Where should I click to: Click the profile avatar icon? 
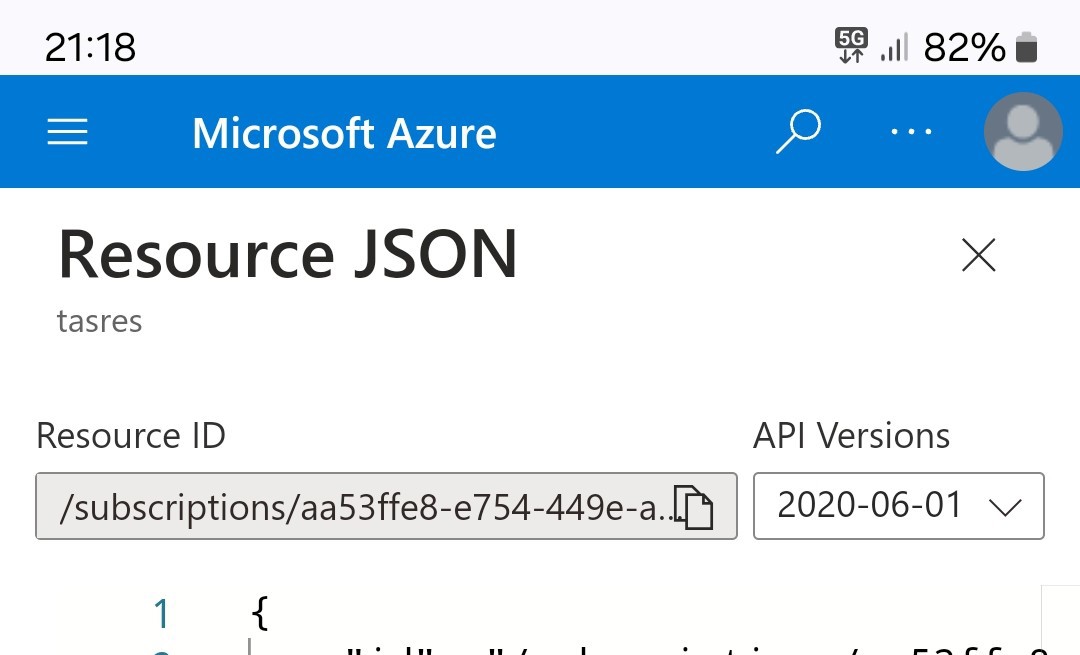click(1023, 131)
